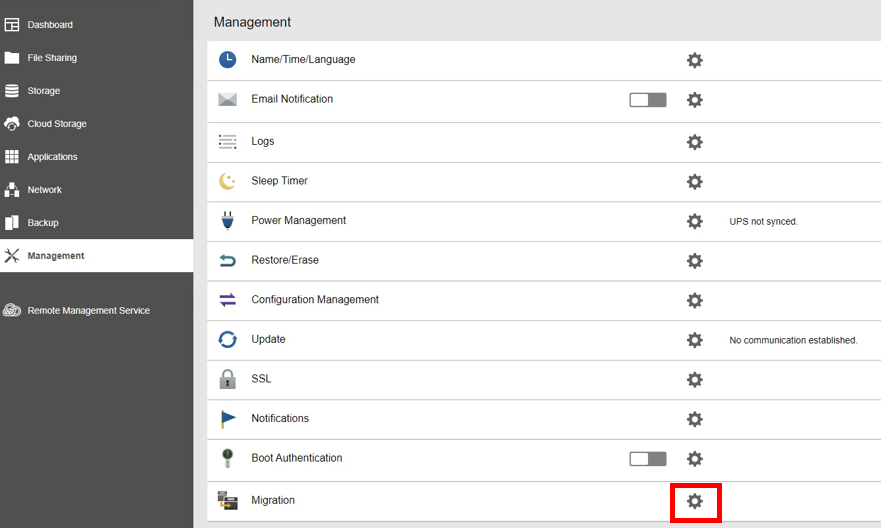Select Storage in the sidebar
The image size is (881, 528).
tap(44, 91)
